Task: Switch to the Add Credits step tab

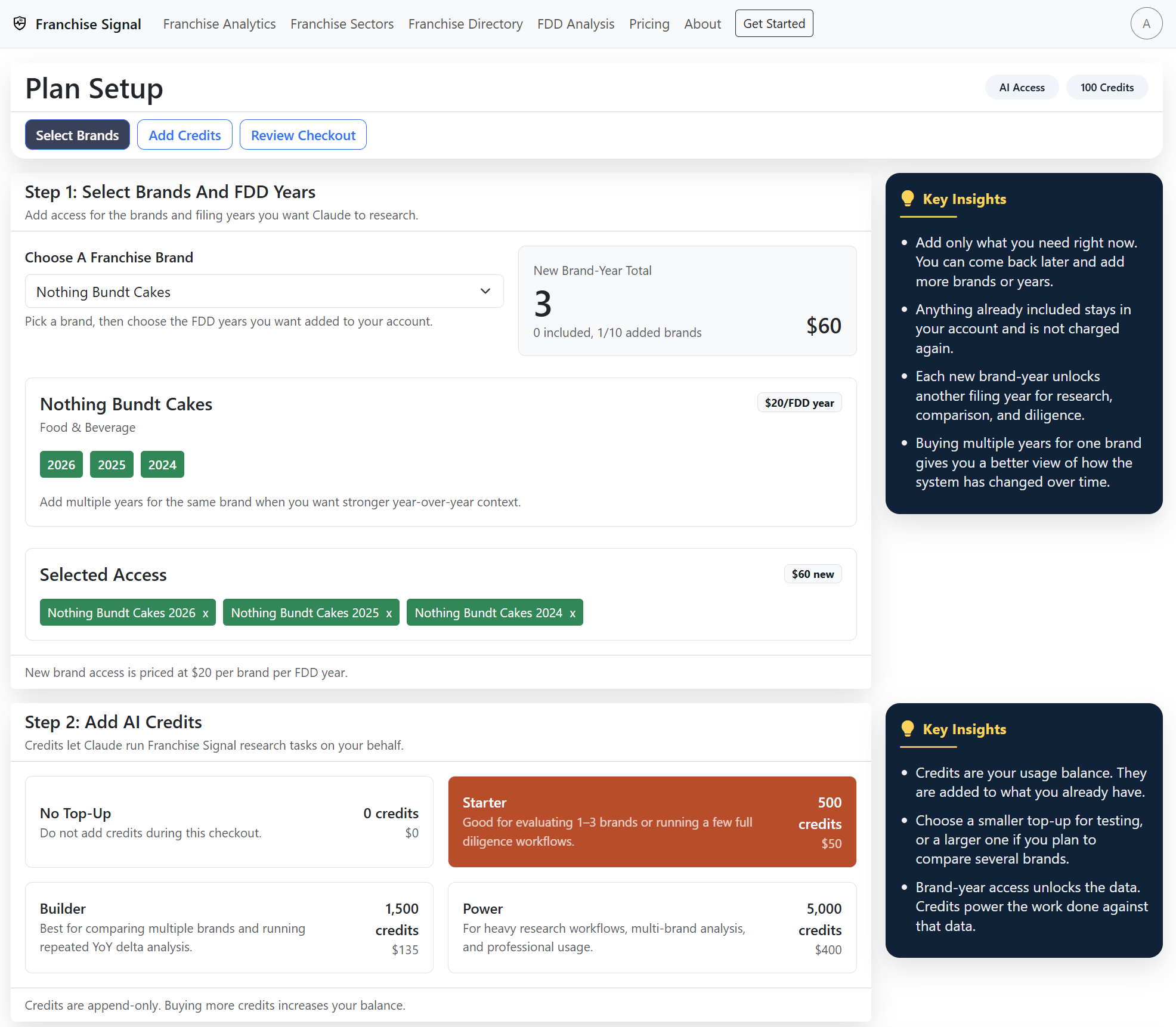Action: (x=185, y=135)
